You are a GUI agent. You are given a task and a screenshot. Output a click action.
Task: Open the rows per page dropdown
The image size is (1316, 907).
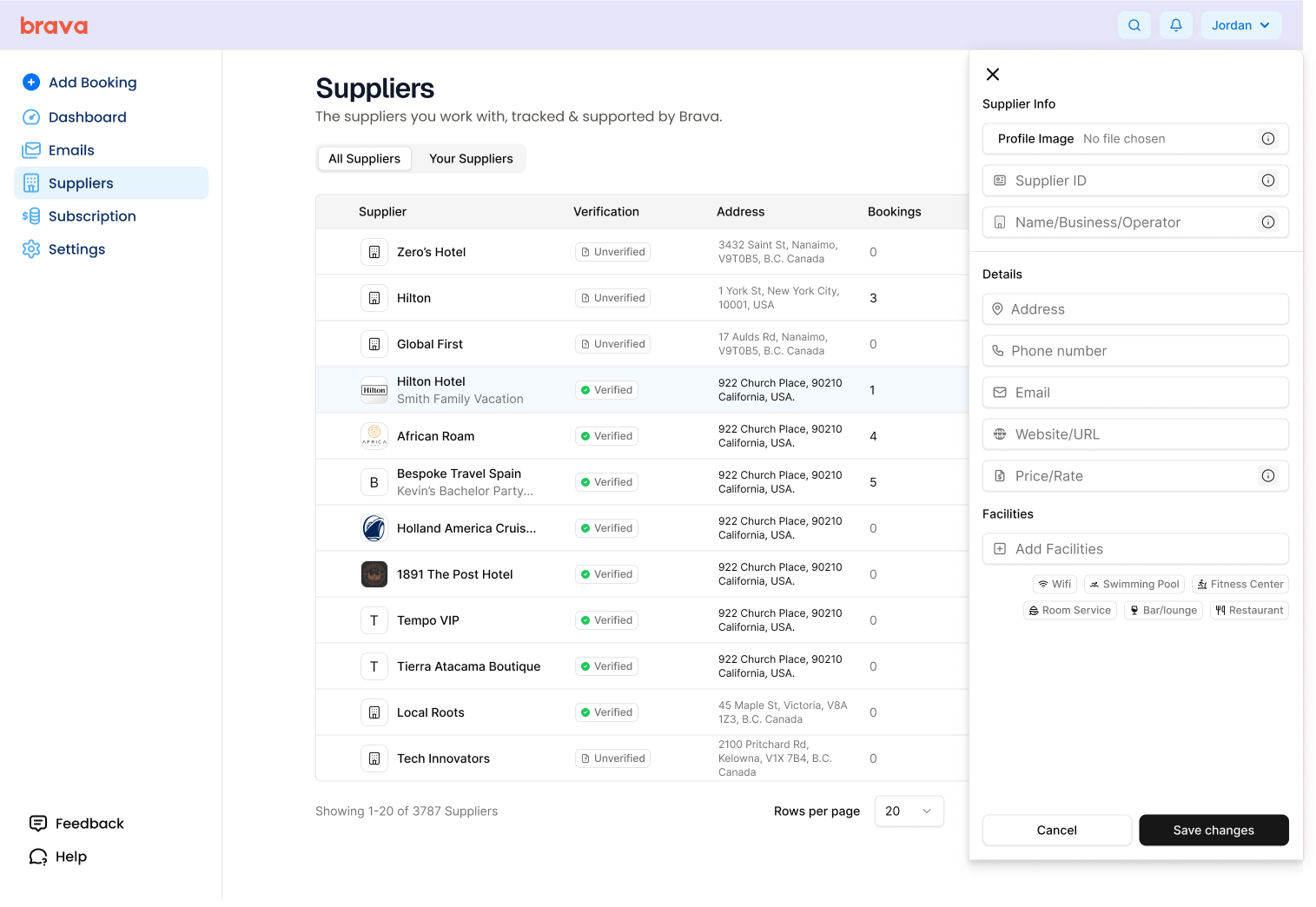[908, 811]
